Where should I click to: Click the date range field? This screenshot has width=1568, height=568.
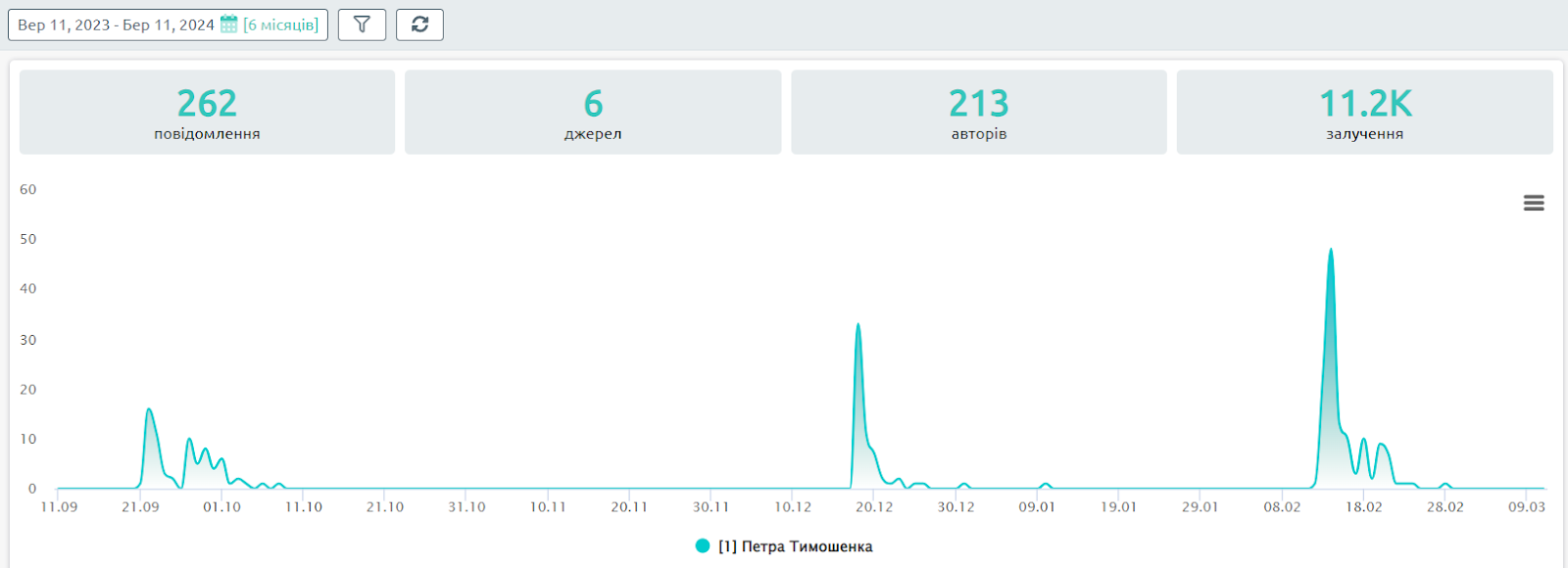(x=116, y=24)
